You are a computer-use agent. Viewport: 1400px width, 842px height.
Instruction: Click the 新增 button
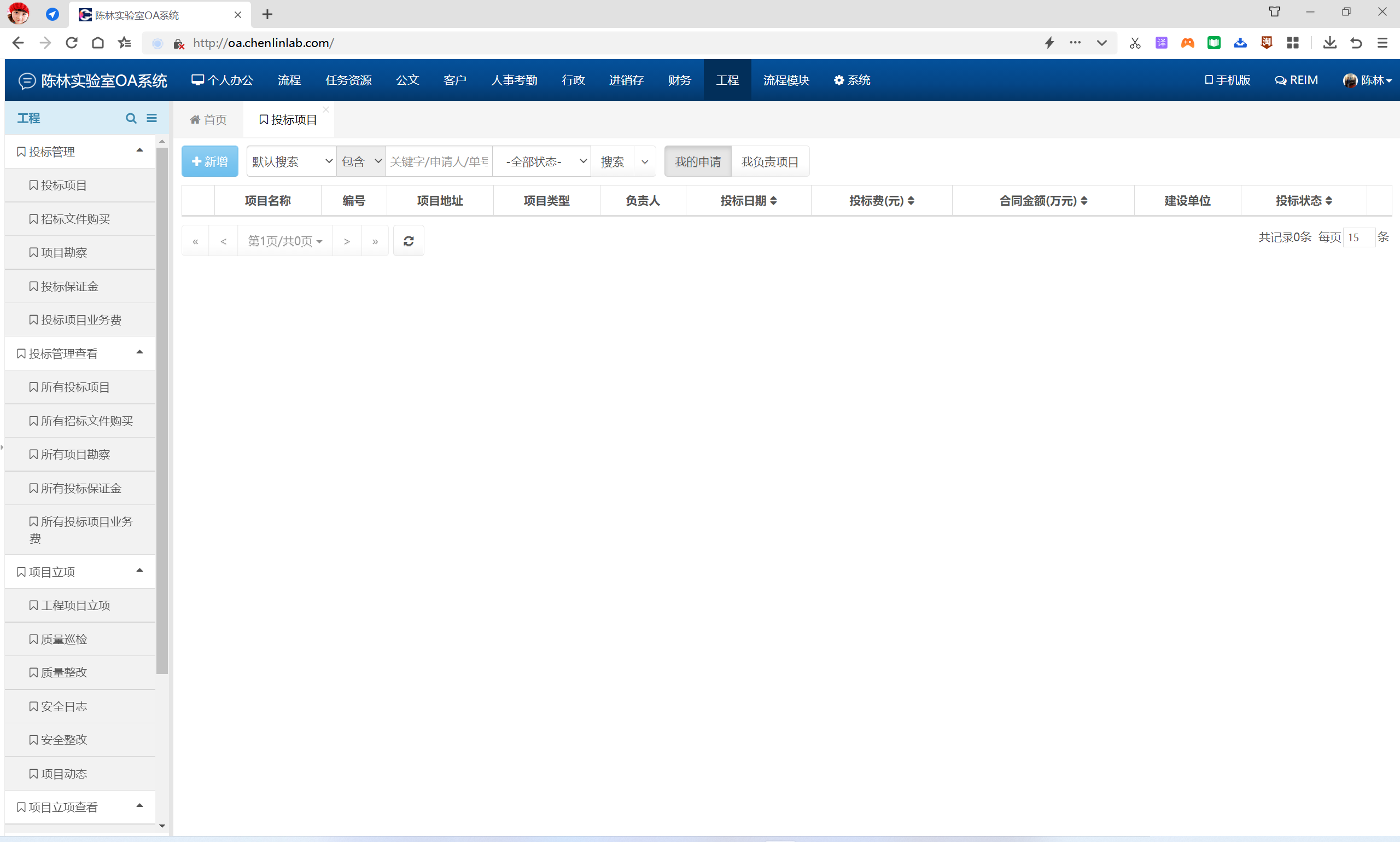pyautogui.click(x=210, y=162)
